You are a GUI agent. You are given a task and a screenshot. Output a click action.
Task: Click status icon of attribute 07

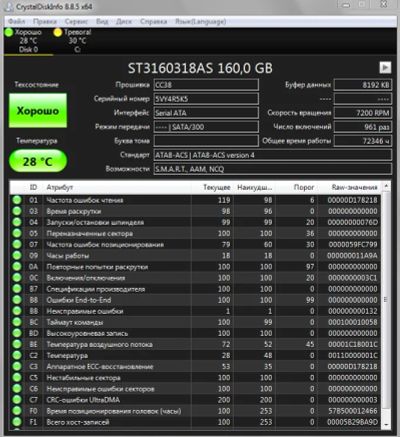coord(17,244)
